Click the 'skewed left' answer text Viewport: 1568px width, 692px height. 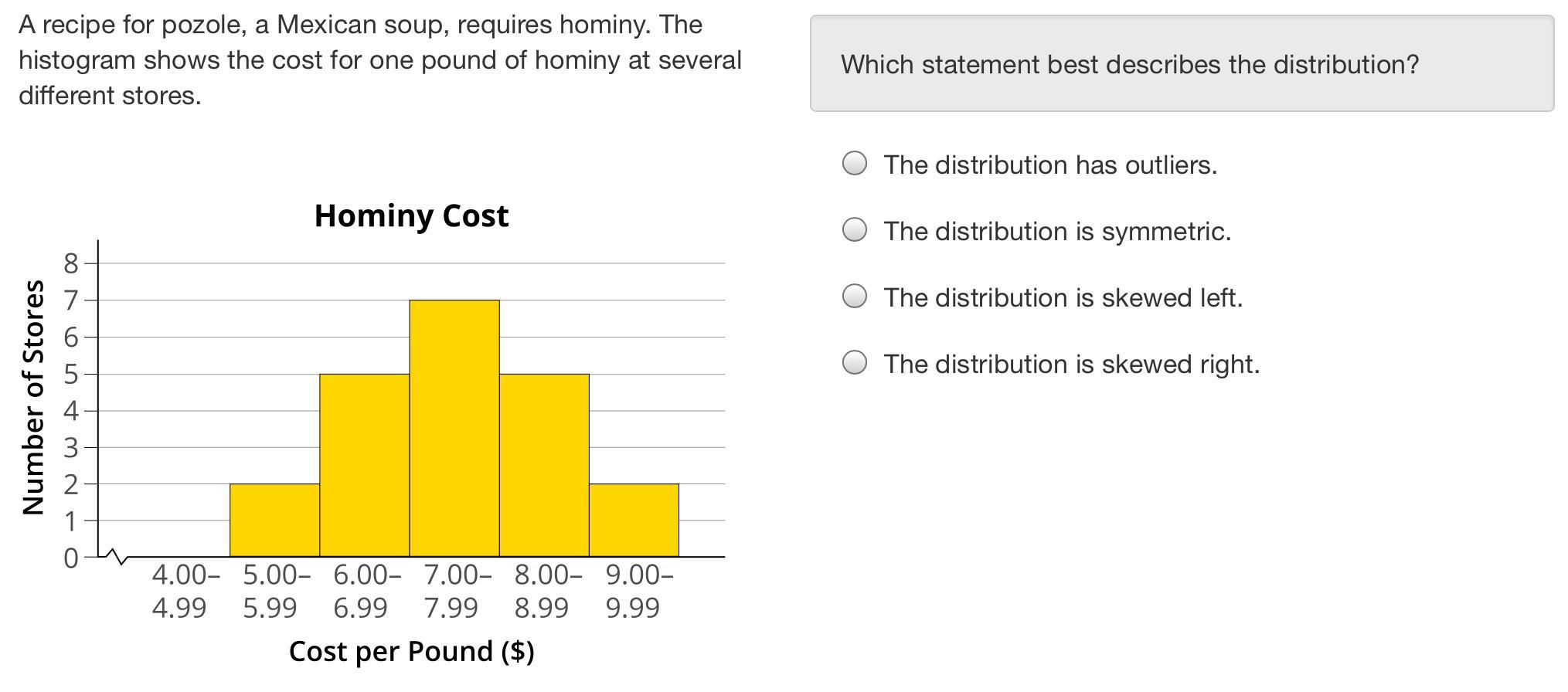pyautogui.click(x=1172, y=297)
